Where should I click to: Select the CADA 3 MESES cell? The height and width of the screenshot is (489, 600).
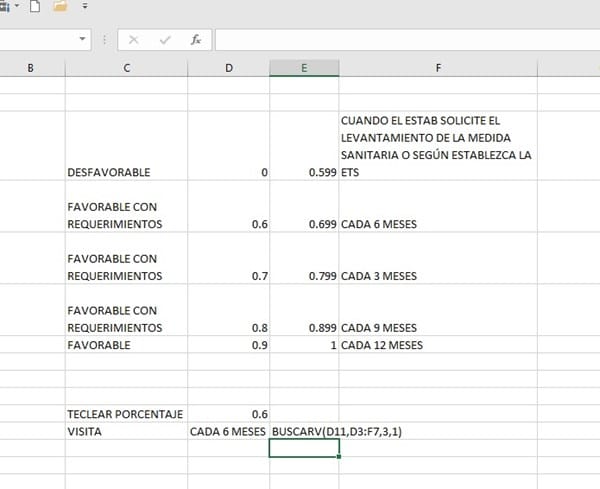(x=438, y=258)
